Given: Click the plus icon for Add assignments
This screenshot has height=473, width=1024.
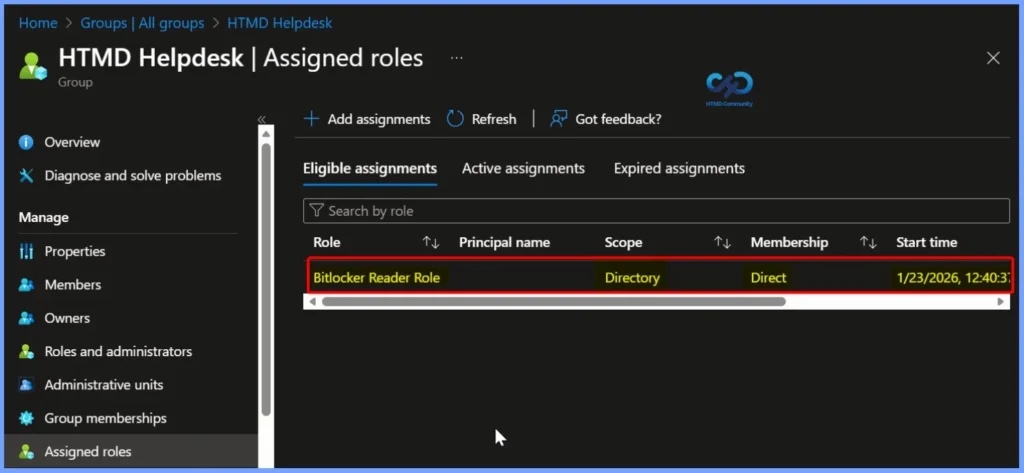Looking at the screenshot, I should [x=312, y=119].
